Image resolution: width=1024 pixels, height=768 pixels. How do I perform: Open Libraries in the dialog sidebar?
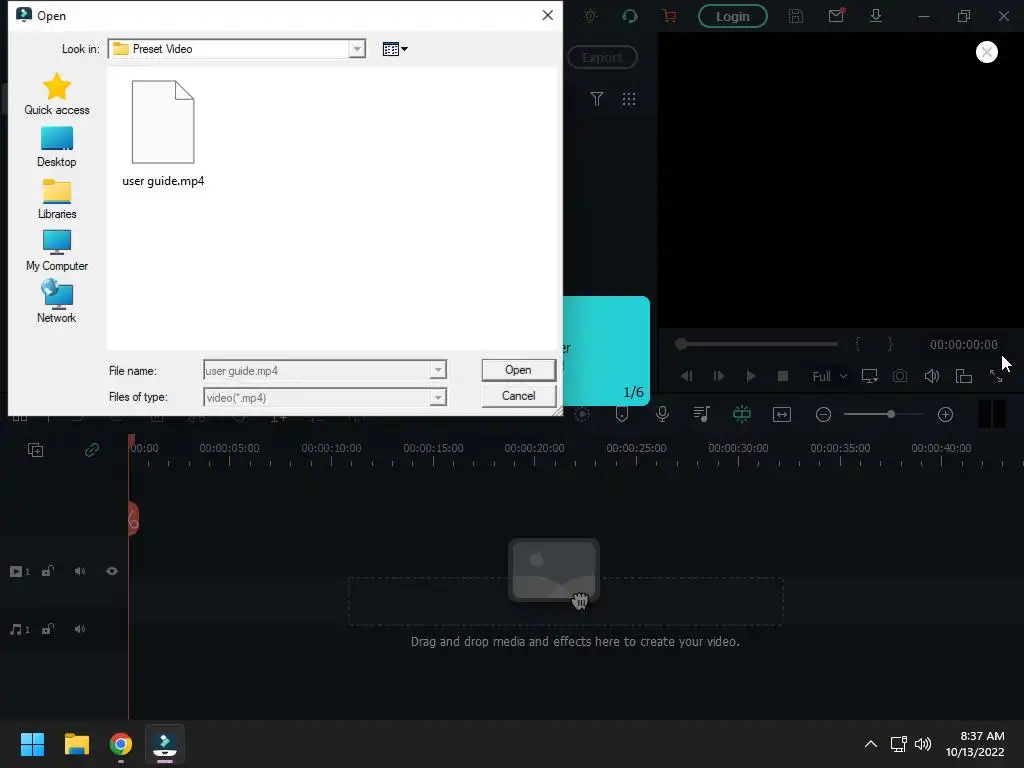pos(57,199)
